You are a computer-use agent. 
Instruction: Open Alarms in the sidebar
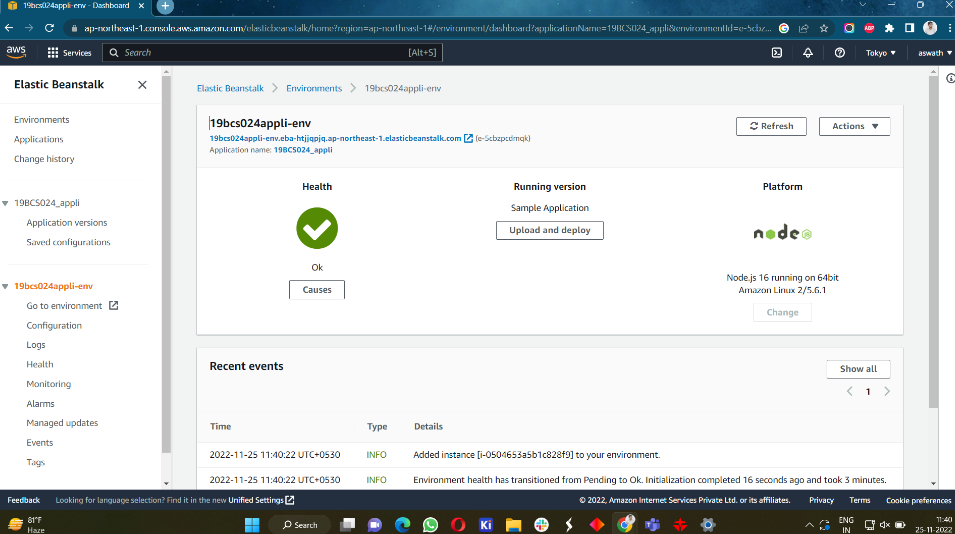point(40,404)
